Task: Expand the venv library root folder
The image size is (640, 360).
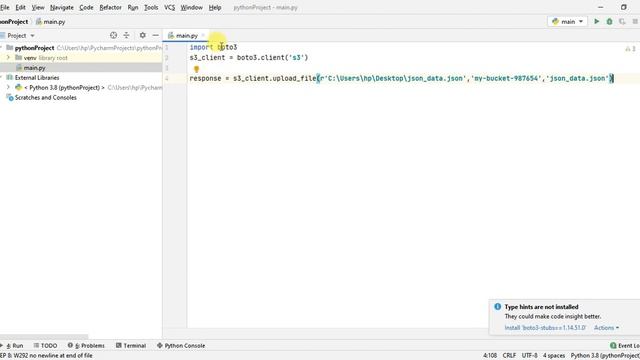Action: coord(8,58)
